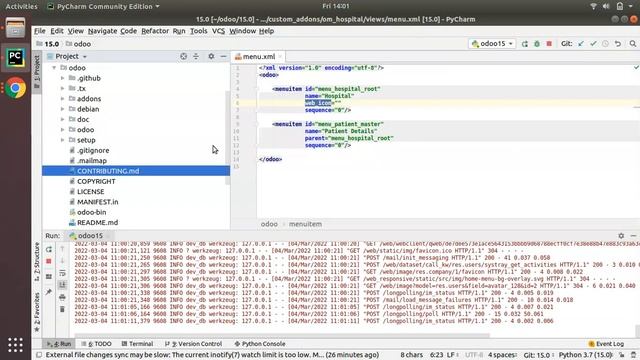This screenshot has height=360, width=640.
Task: Toggle the 1: Project sidebar tab
Action: click(x=37, y=71)
